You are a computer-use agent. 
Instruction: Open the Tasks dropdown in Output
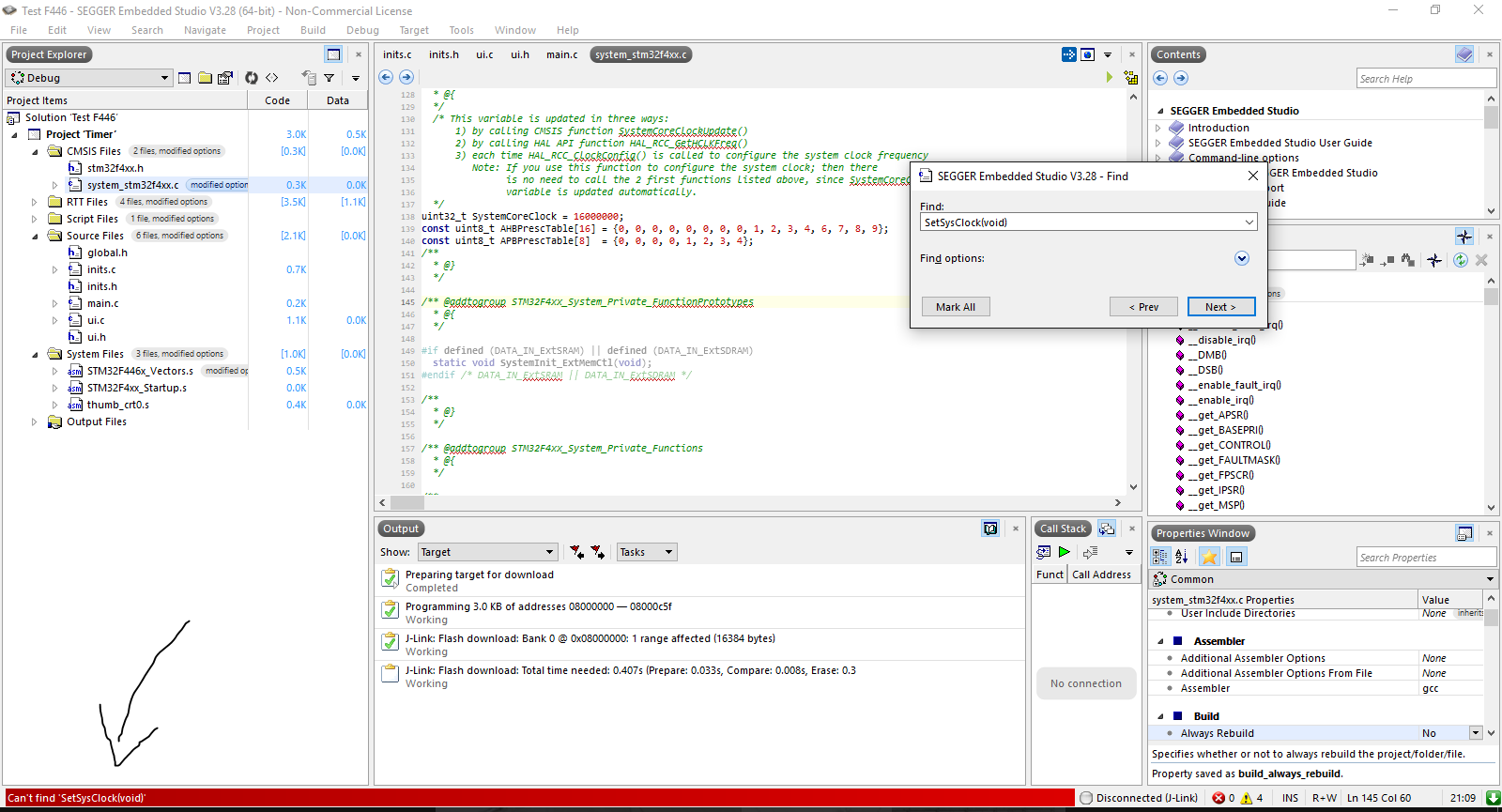pyautogui.click(x=647, y=552)
